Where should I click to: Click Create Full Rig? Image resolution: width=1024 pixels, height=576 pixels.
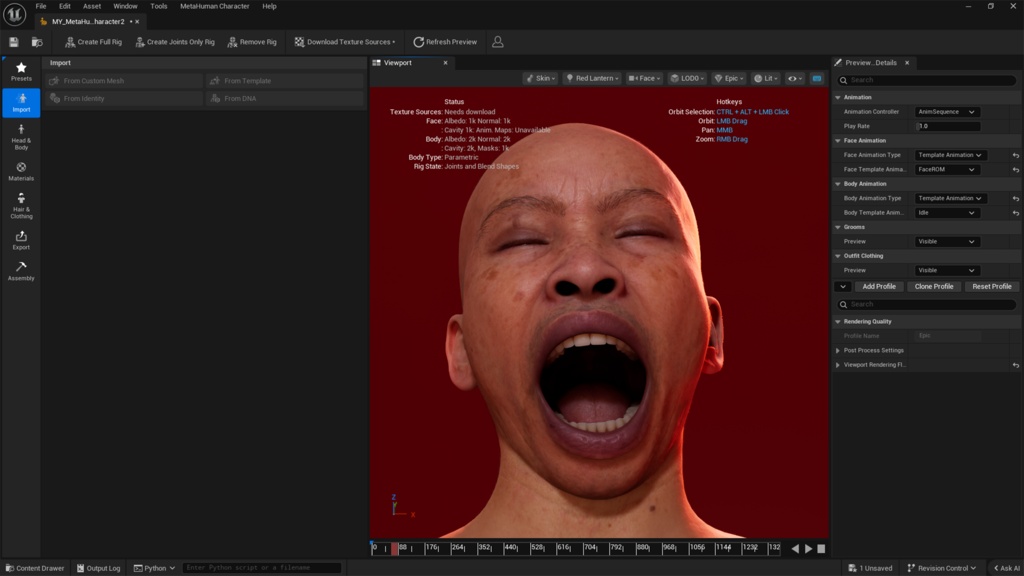[x=93, y=42]
